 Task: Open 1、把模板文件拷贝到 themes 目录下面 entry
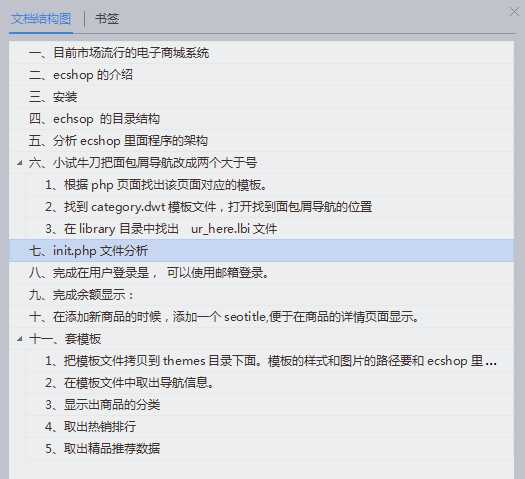click(271, 361)
